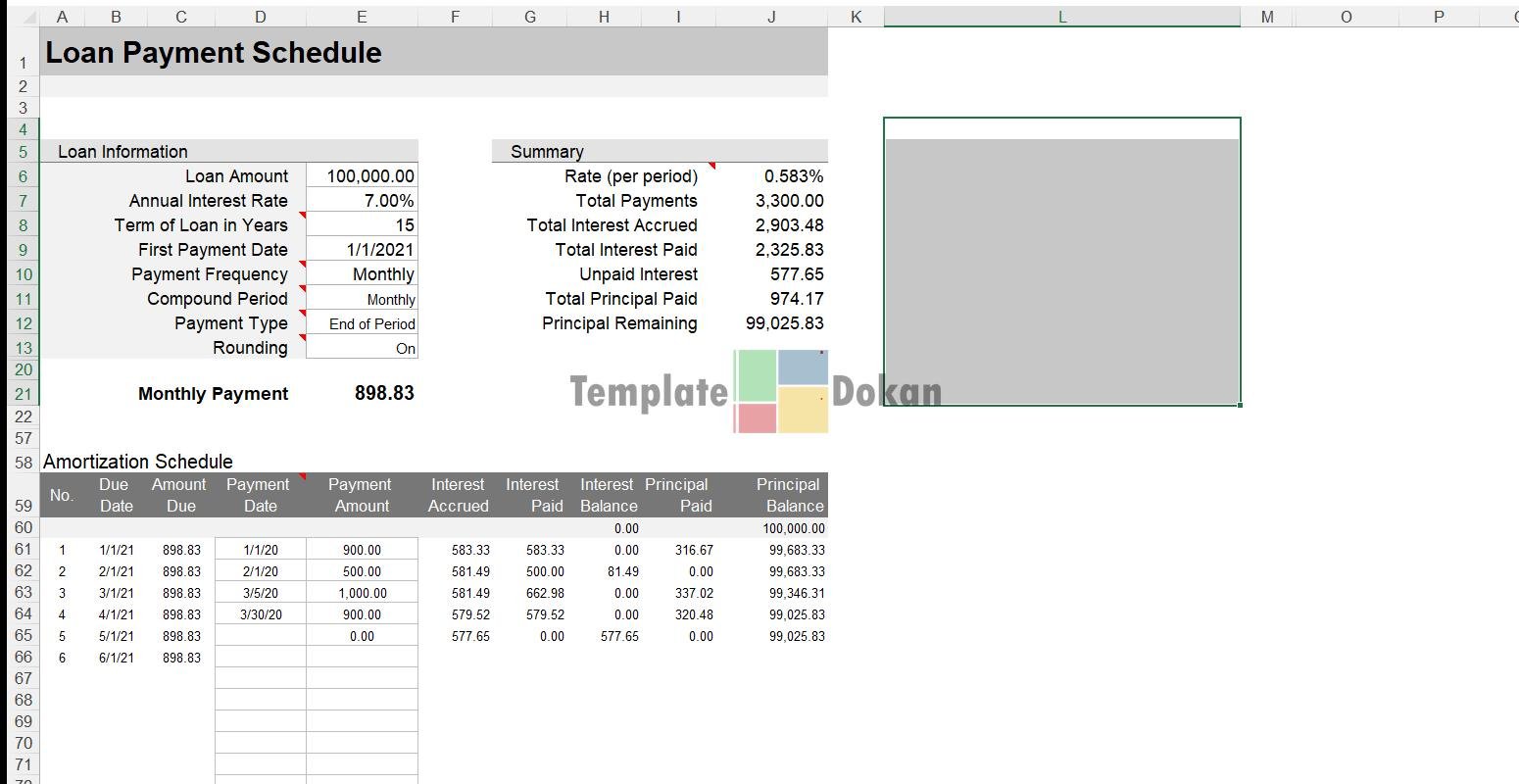
Task: Select the gray rectangle shape in column L
Action: tap(1061, 270)
